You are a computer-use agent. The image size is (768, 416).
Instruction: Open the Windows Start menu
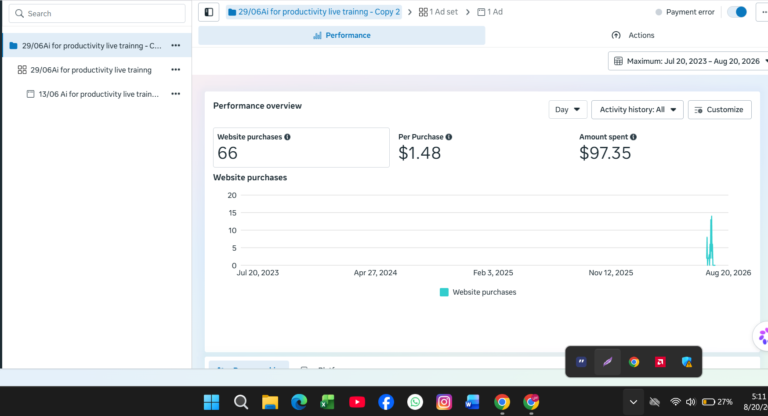pyautogui.click(x=212, y=402)
